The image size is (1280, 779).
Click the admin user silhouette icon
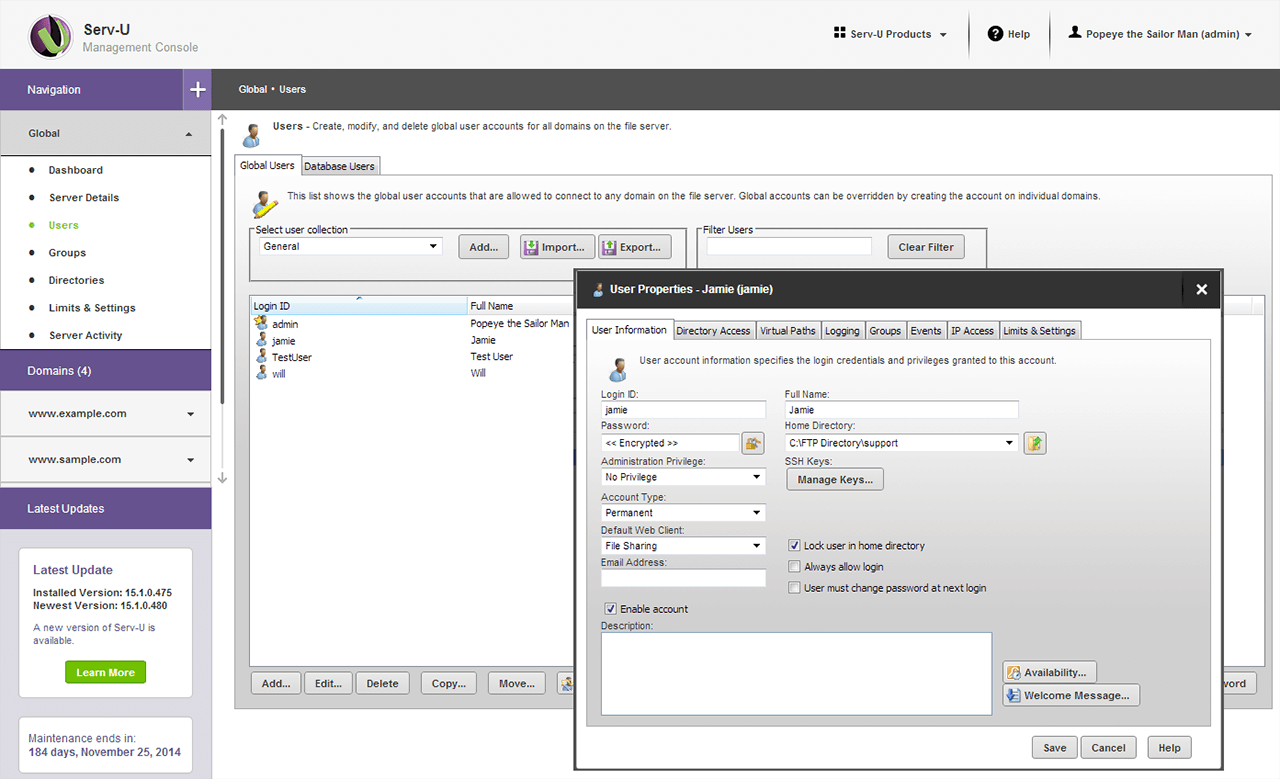pos(1075,34)
